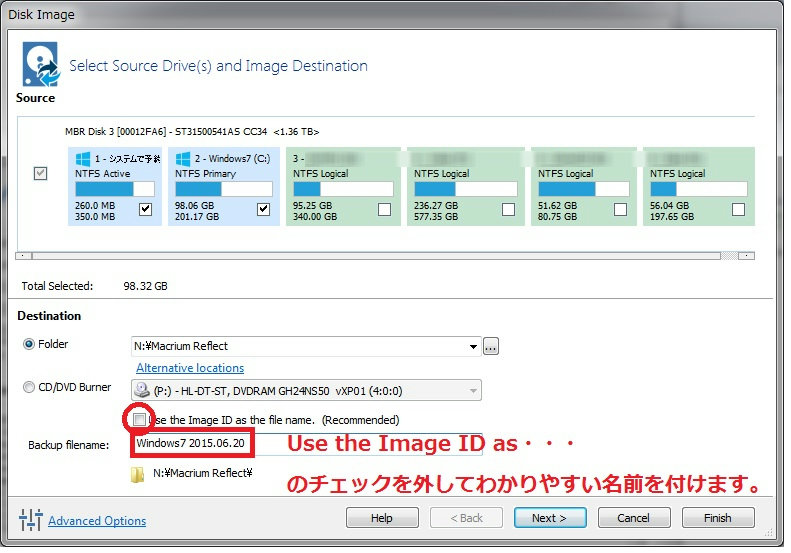Image resolution: width=791 pixels, height=553 pixels.
Task: Open Advanced Options link
Action: 97,521
